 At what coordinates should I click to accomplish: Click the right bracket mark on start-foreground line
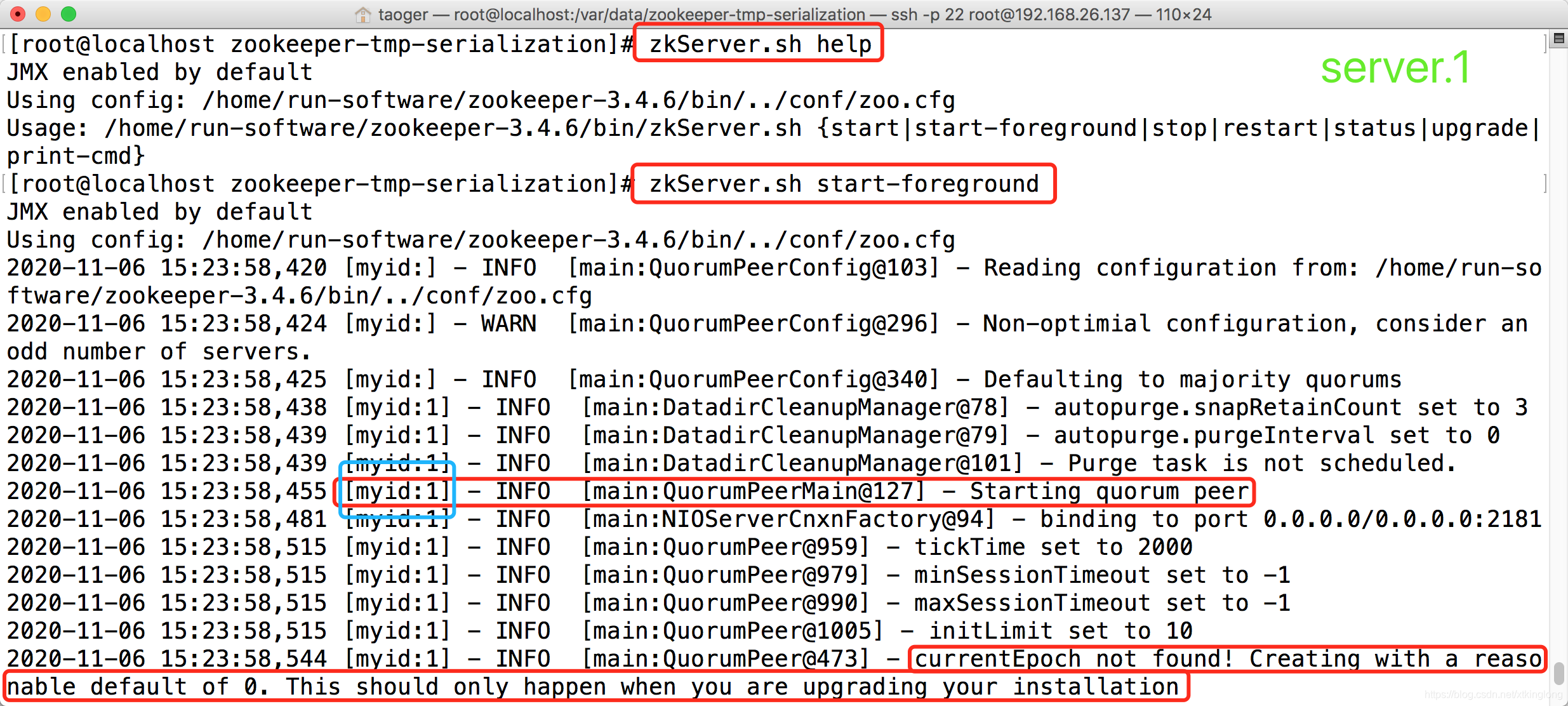pos(1545,184)
